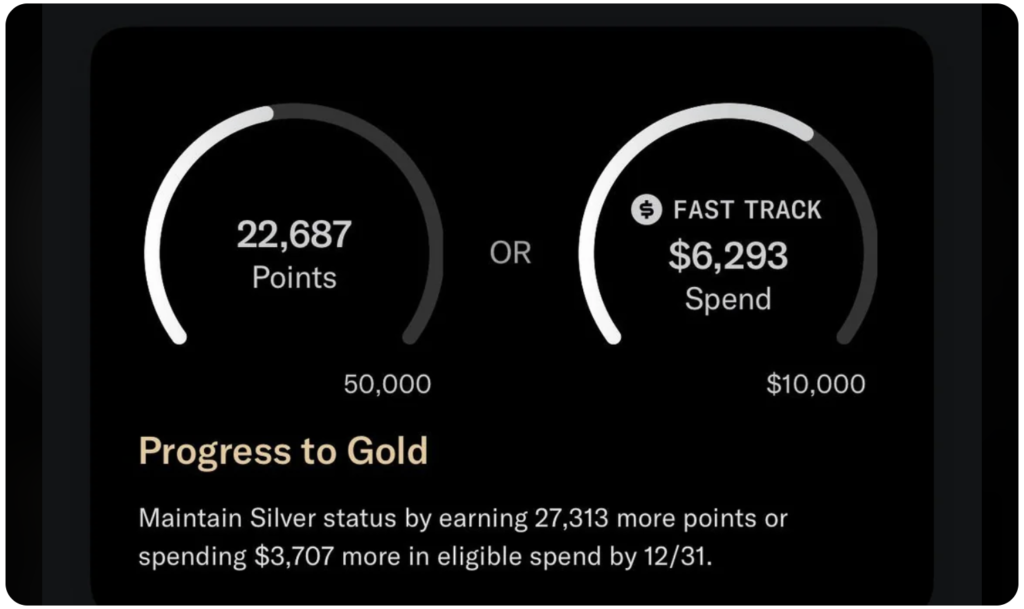1024x609 pixels.
Task: Tap the $6,293 spend amount
Action: pos(728,256)
